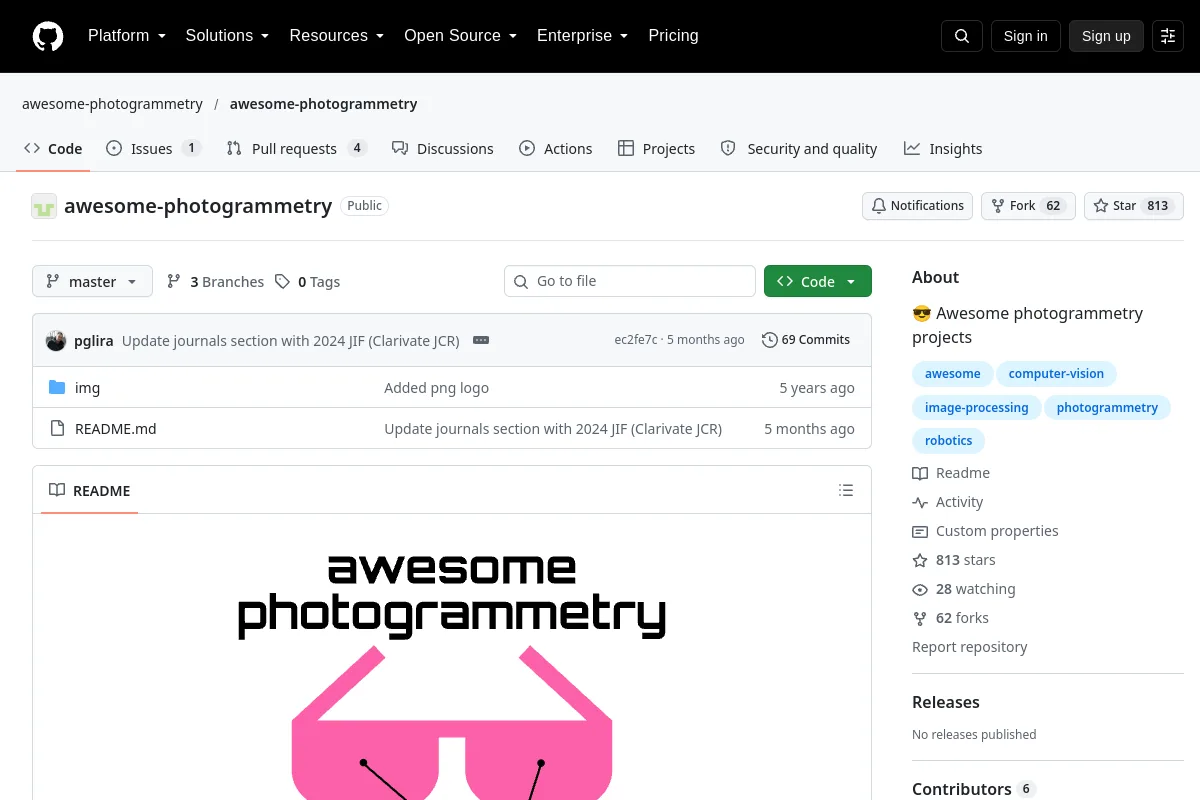1200x800 pixels.
Task: Switch to Security and quality tab
Action: coord(799,148)
